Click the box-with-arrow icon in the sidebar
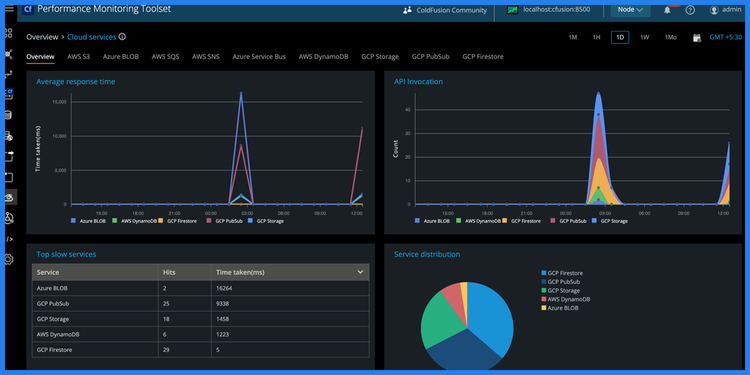Screen dimensions: 750x375 click(9, 156)
